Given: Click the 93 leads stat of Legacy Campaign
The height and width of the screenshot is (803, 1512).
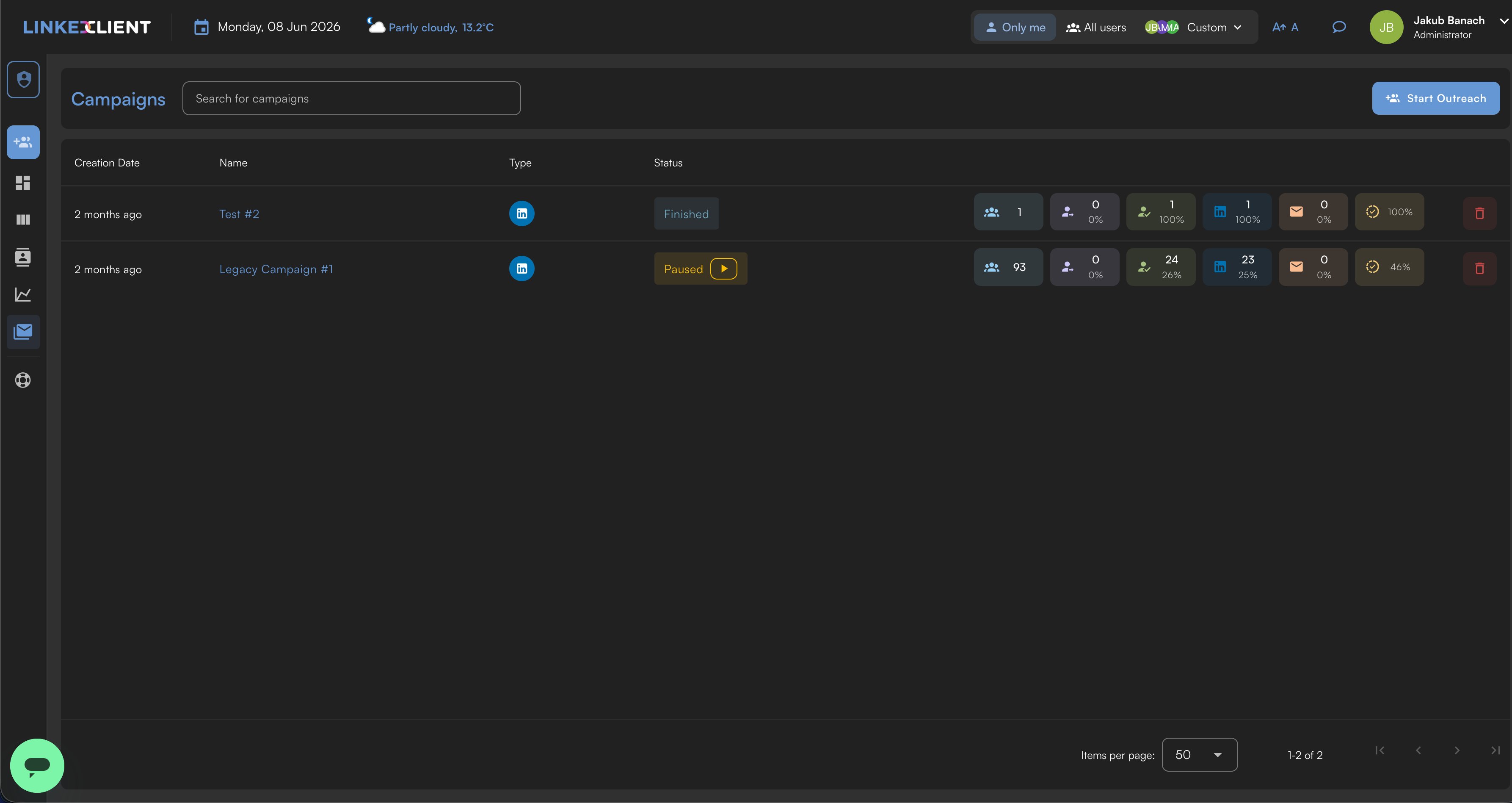Looking at the screenshot, I should coord(1008,267).
